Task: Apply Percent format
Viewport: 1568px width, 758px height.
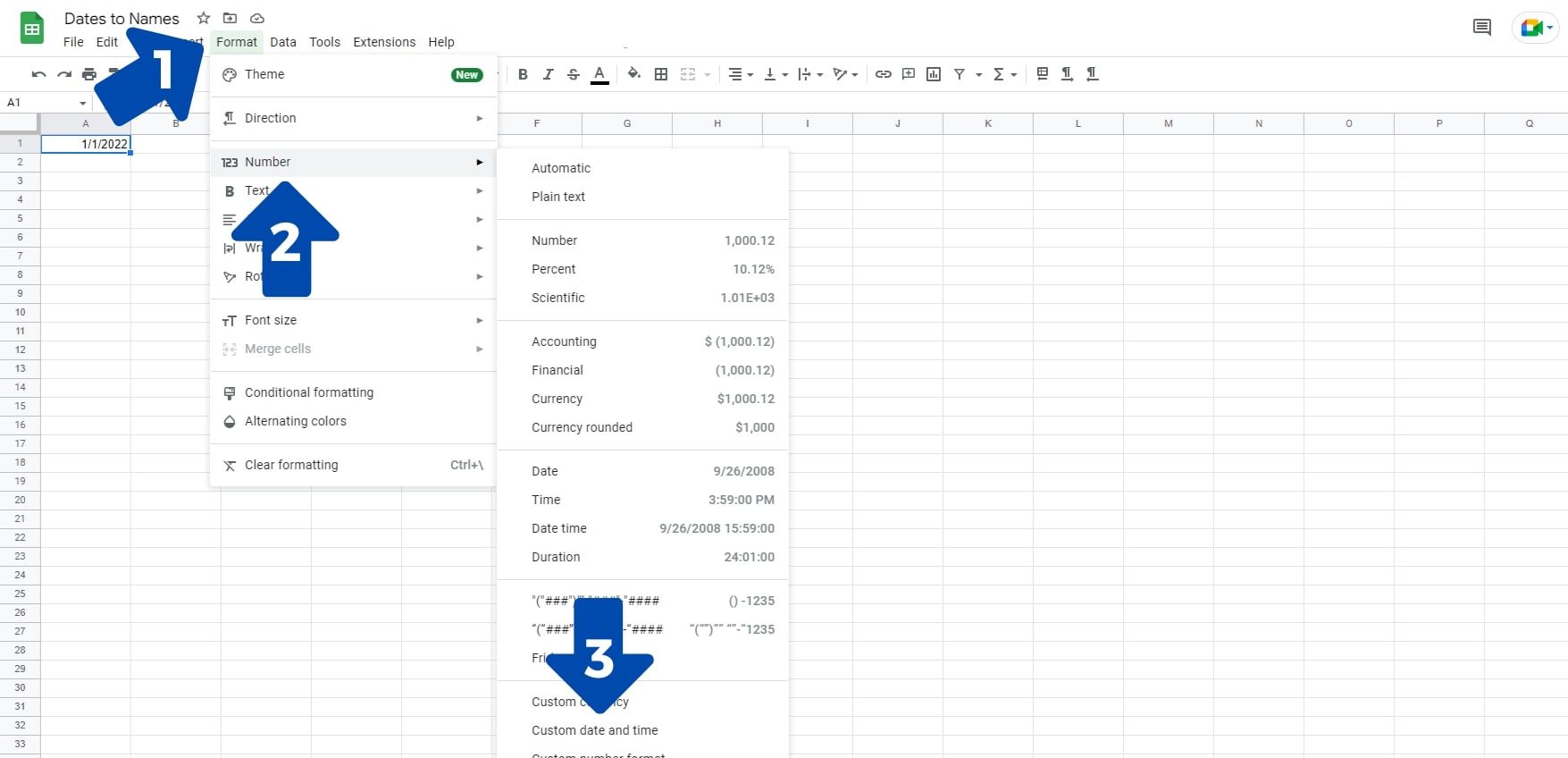Action: (642, 269)
